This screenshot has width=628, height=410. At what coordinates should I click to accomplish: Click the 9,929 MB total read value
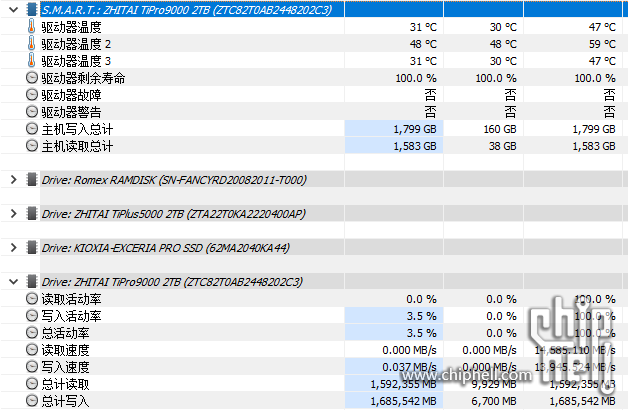click(494, 384)
